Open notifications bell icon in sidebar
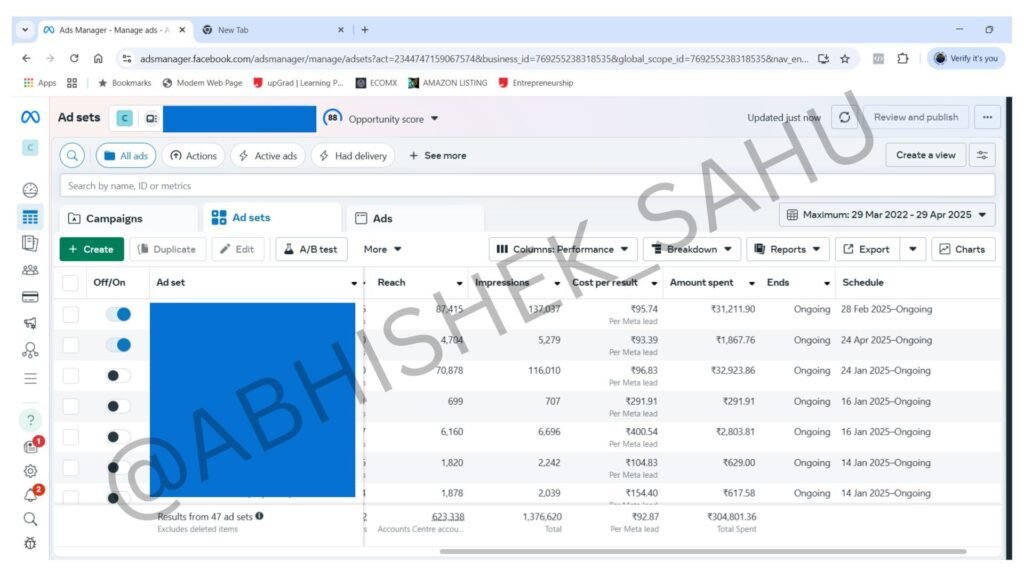The image size is (1024, 576). (30, 495)
